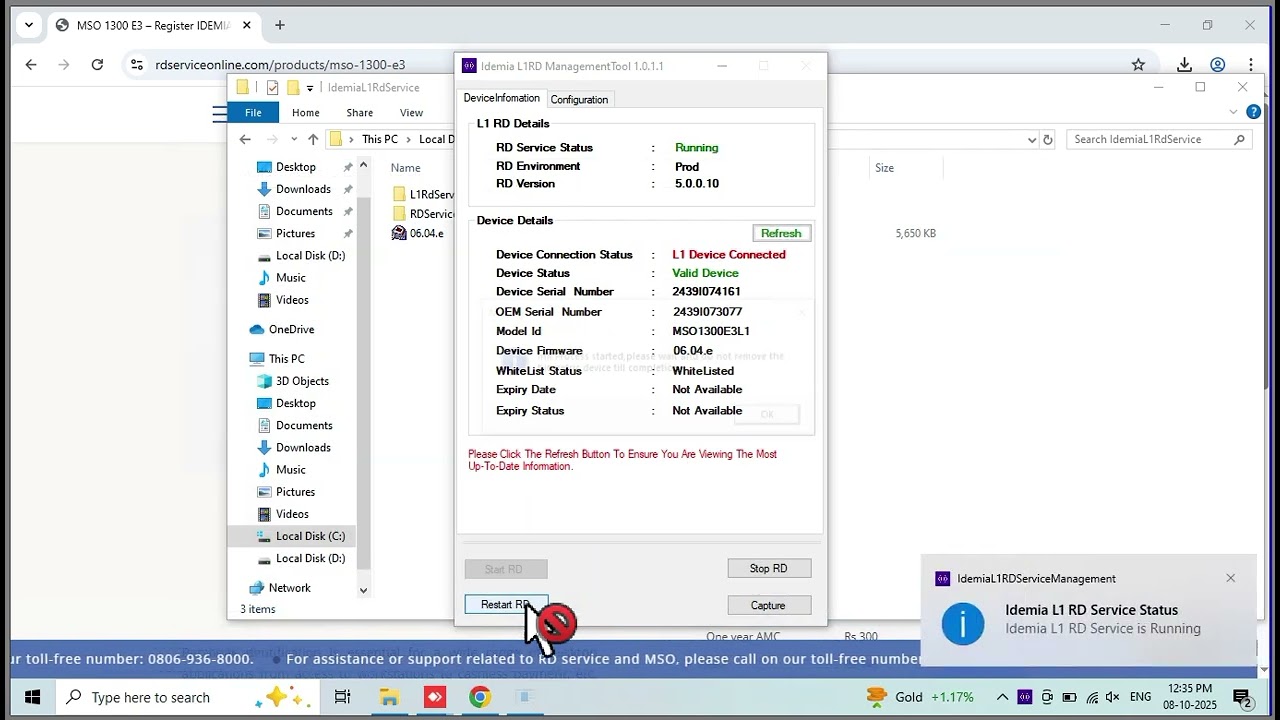Click the Stop RD button
The width and height of the screenshot is (1280, 720).
point(769,569)
